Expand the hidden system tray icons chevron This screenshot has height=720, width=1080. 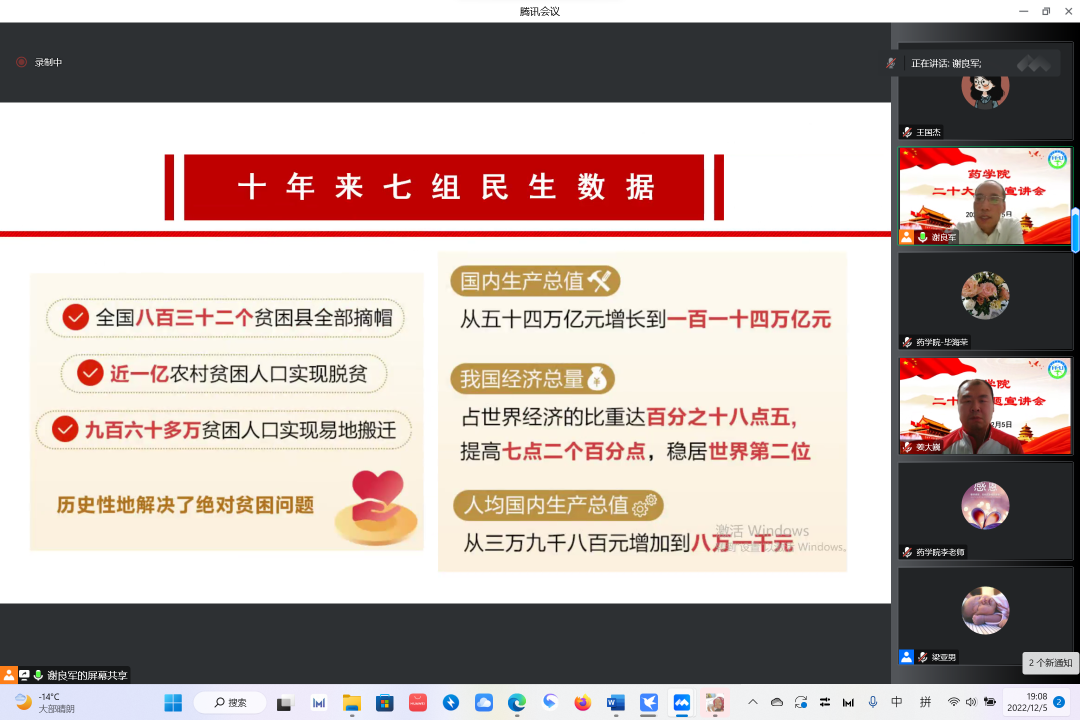(753, 702)
